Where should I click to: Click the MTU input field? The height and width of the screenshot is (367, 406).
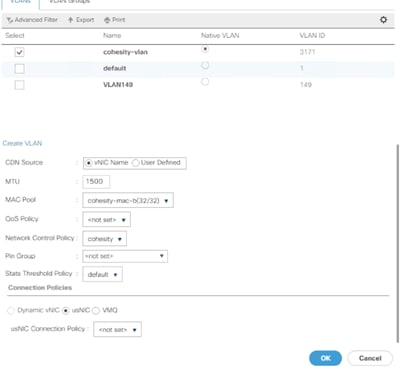click(x=96, y=182)
